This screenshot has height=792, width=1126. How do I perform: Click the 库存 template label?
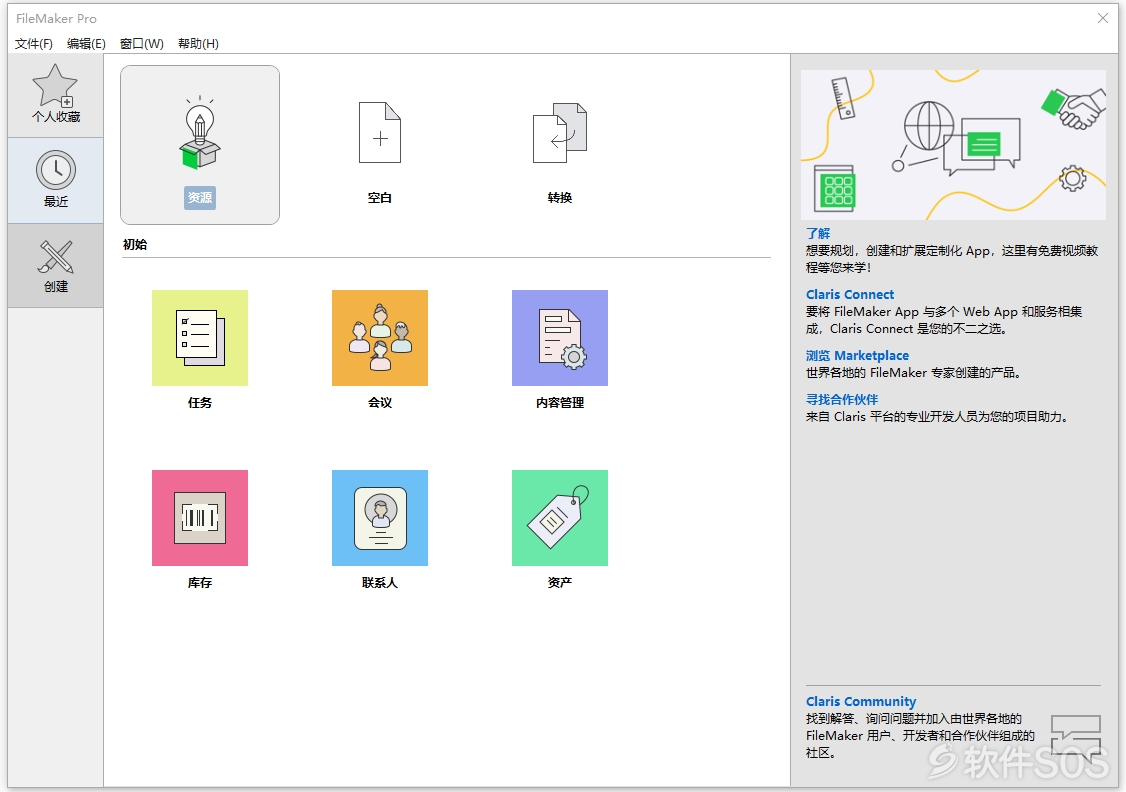[x=200, y=583]
